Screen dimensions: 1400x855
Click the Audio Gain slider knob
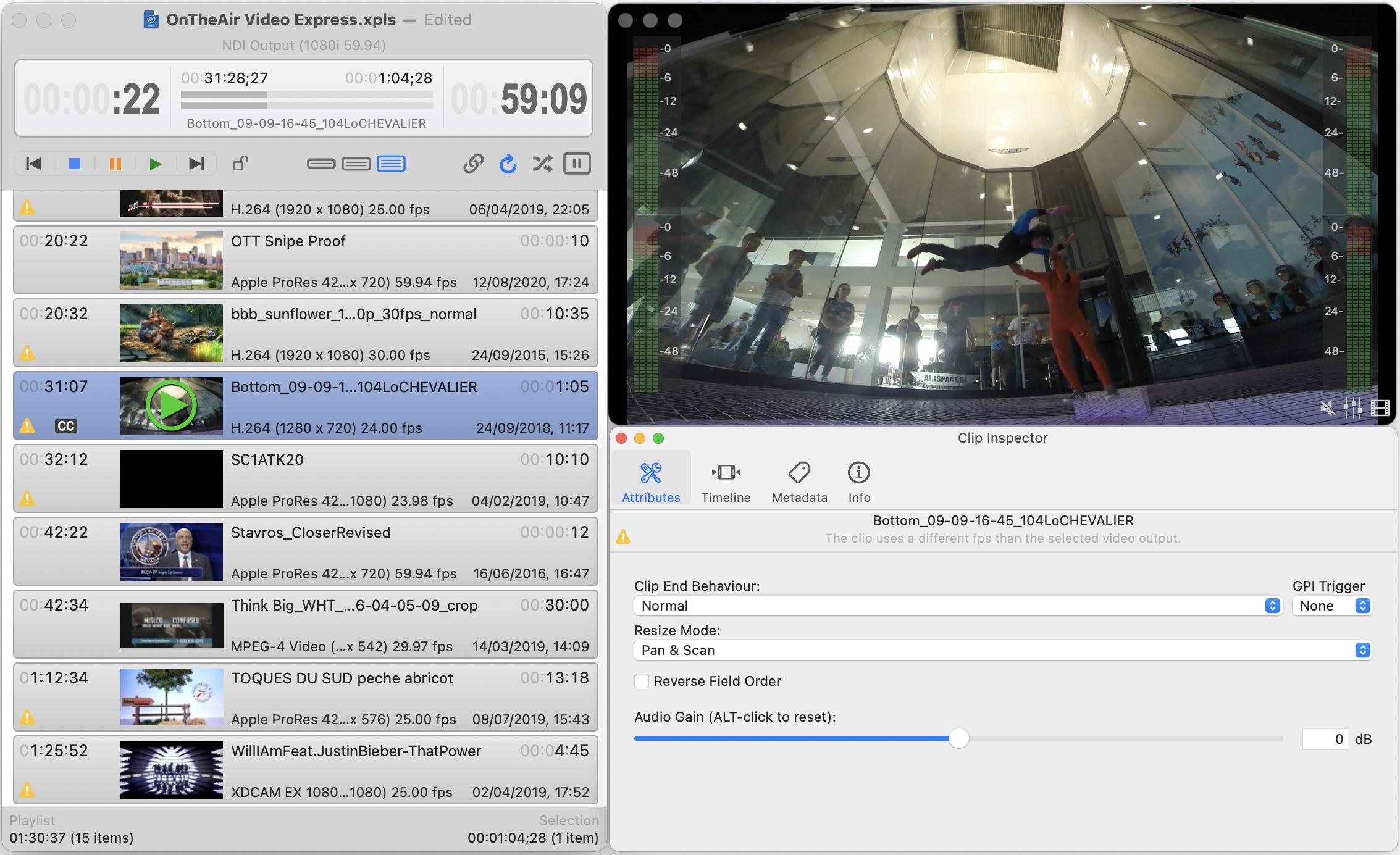coord(958,738)
